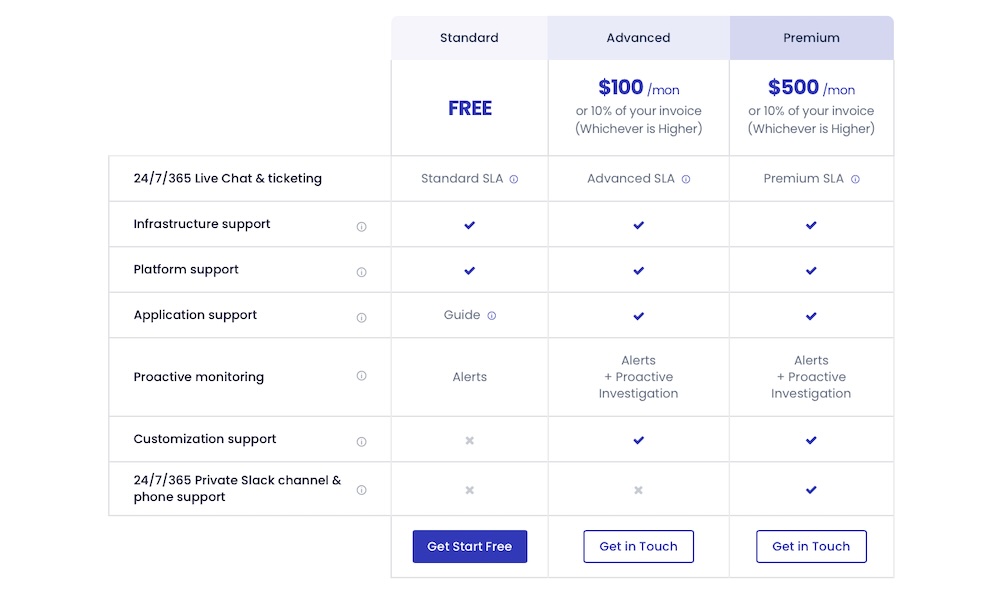Select the Advanced plan header
This screenshot has height=601, width=1000.
[x=638, y=38]
